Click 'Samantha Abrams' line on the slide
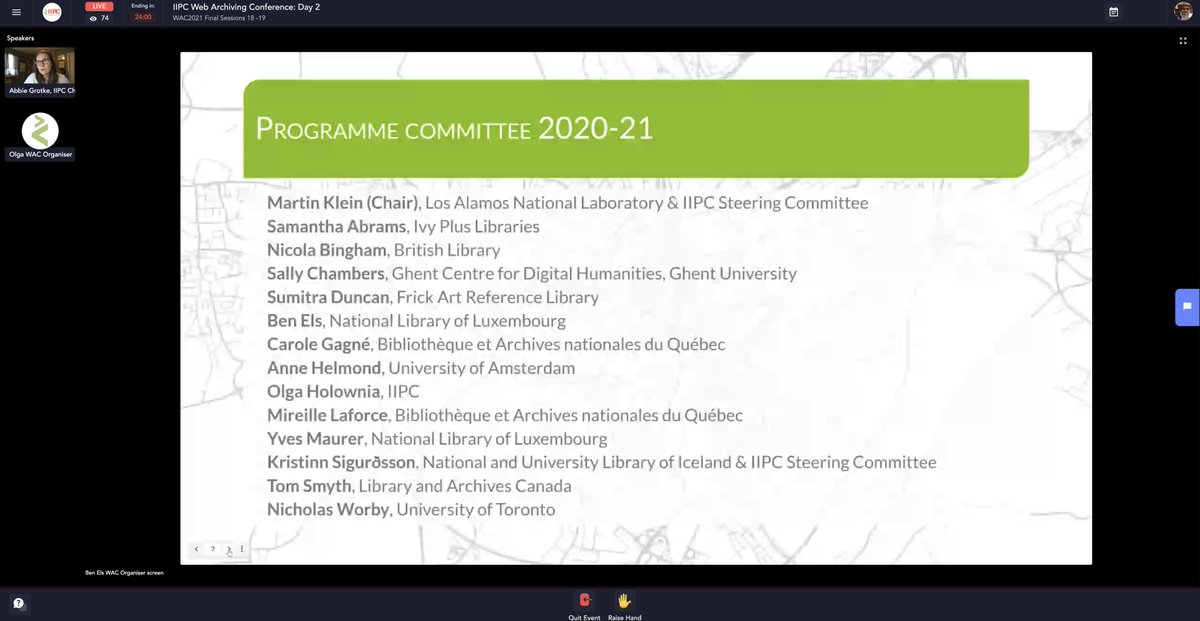This screenshot has height=621, width=1200. click(x=403, y=227)
